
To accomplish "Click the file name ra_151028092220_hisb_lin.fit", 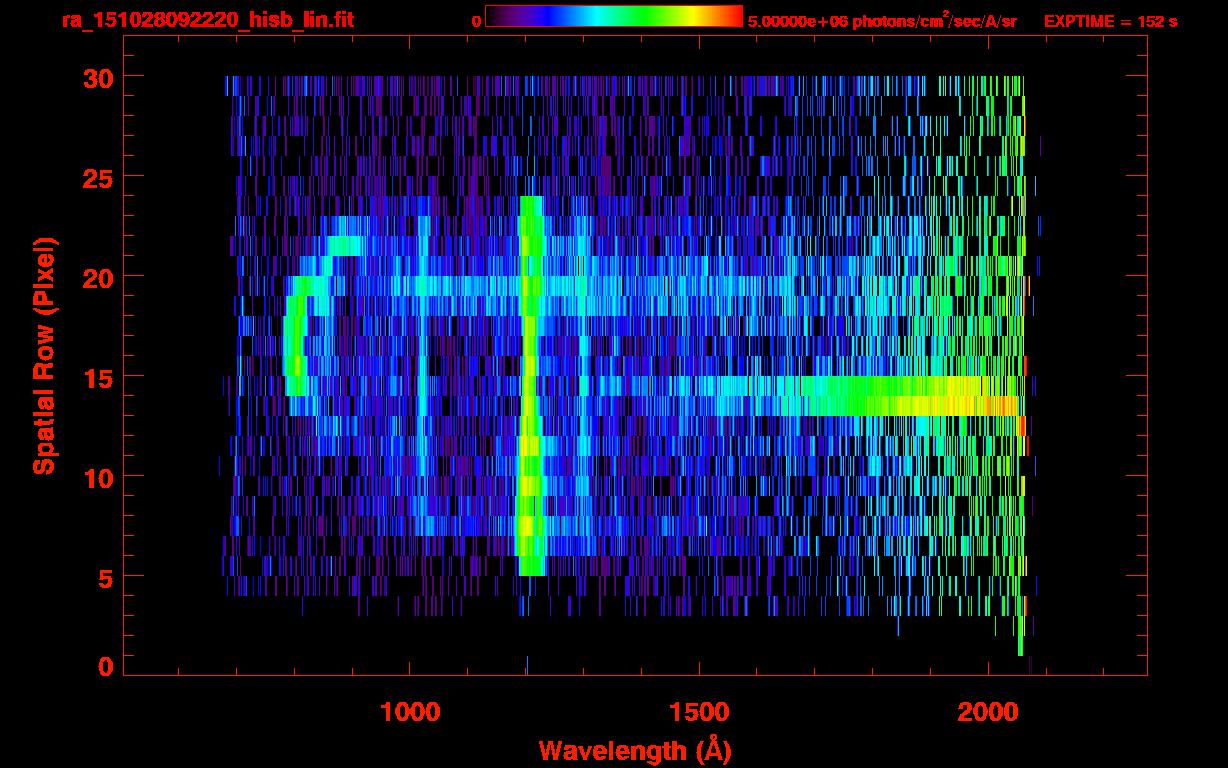I will click(x=207, y=20).
